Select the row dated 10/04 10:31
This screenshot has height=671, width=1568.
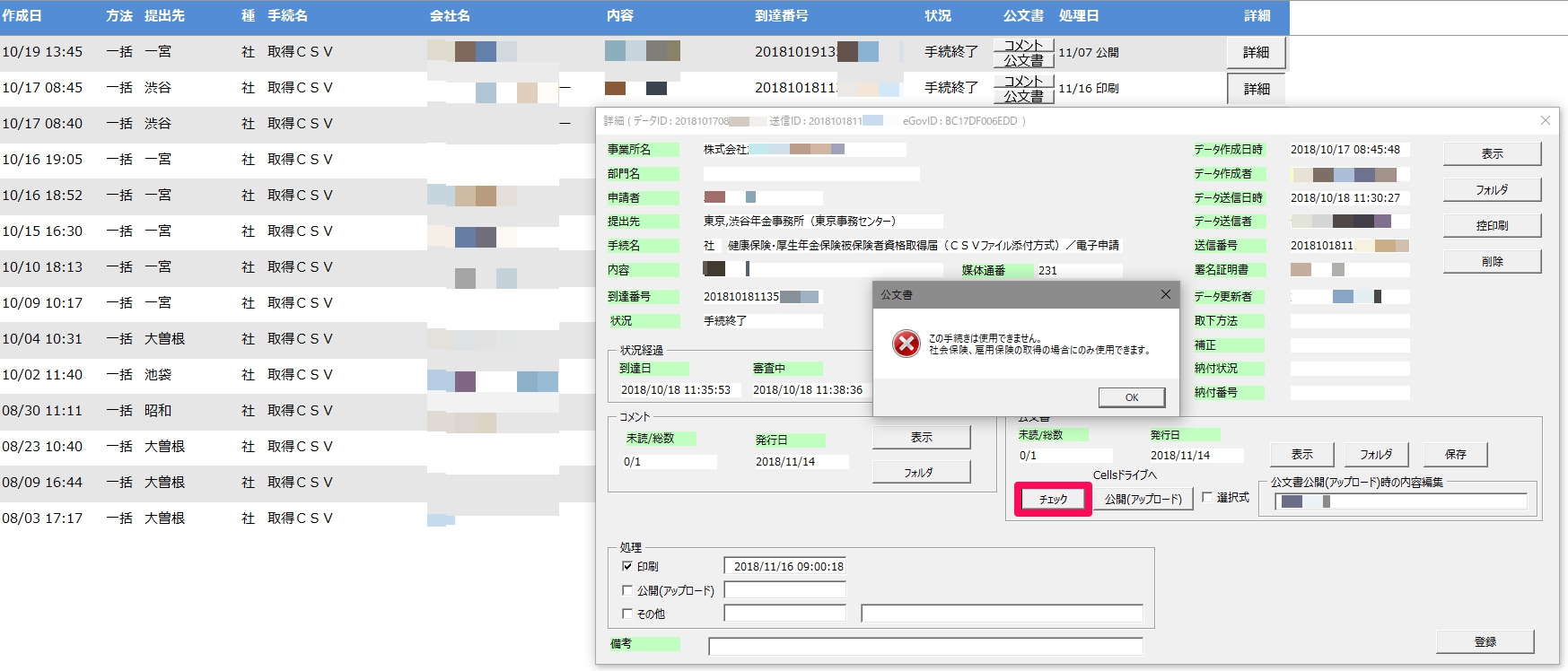[296, 339]
